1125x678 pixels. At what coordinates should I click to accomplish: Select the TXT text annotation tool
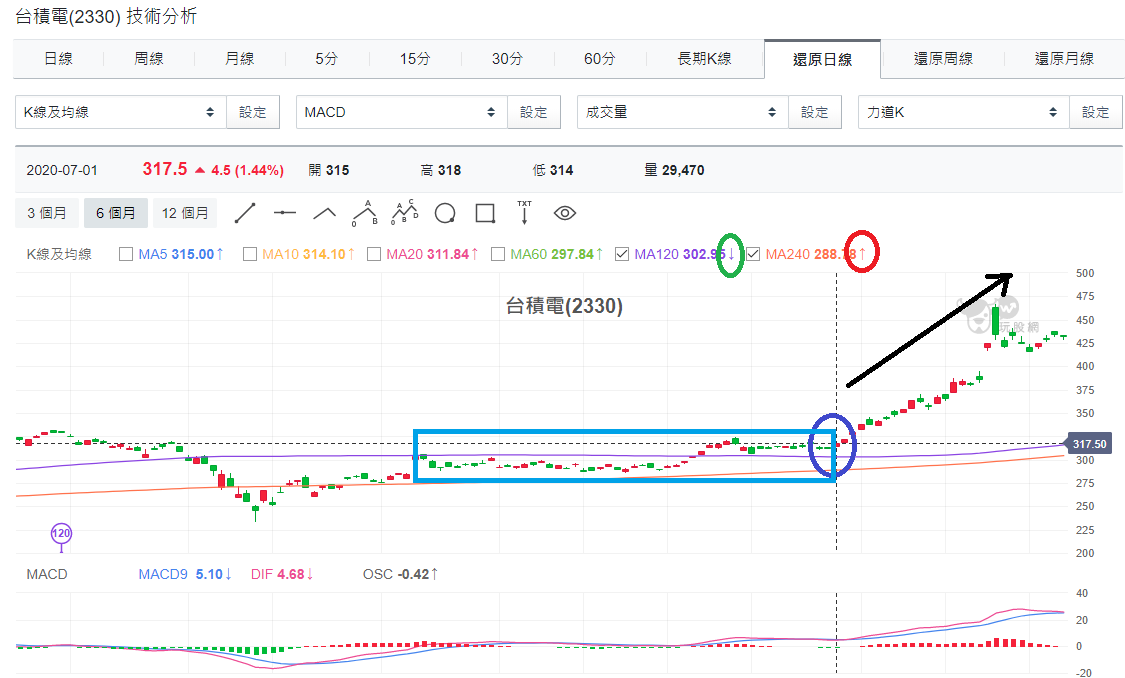coord(524,212)
